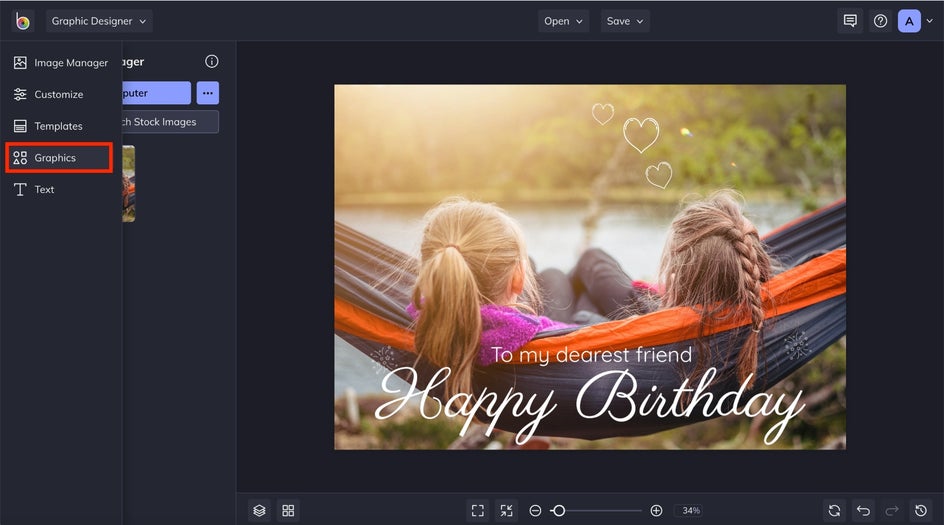Open the Graphic Designer dropdown
Screen dimensions: 944x525
coord(99,21)
